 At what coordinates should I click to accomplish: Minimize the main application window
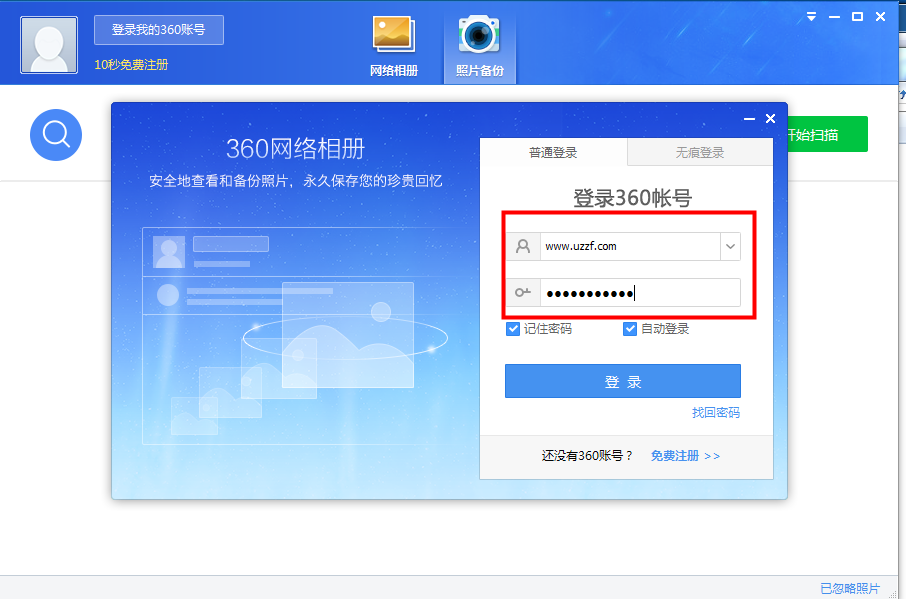(x=834, y=17)
